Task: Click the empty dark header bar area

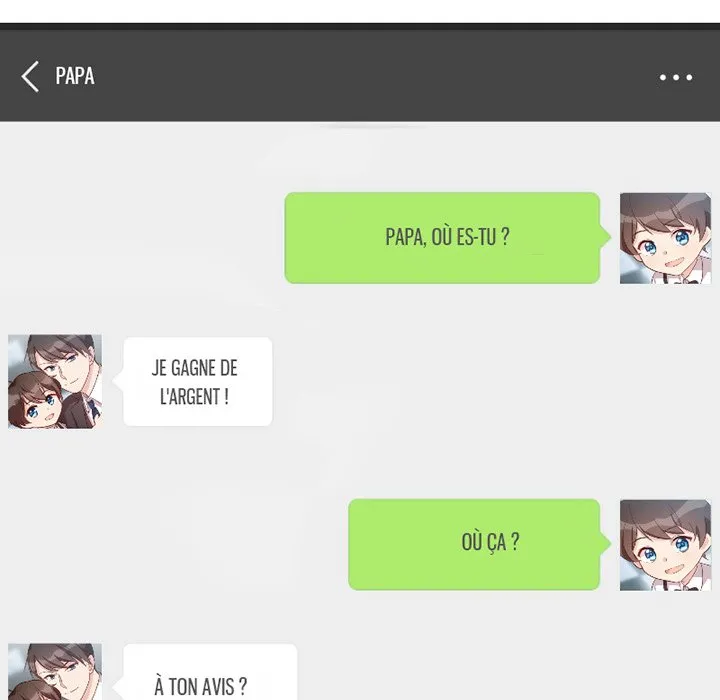Action: (367, 76)
